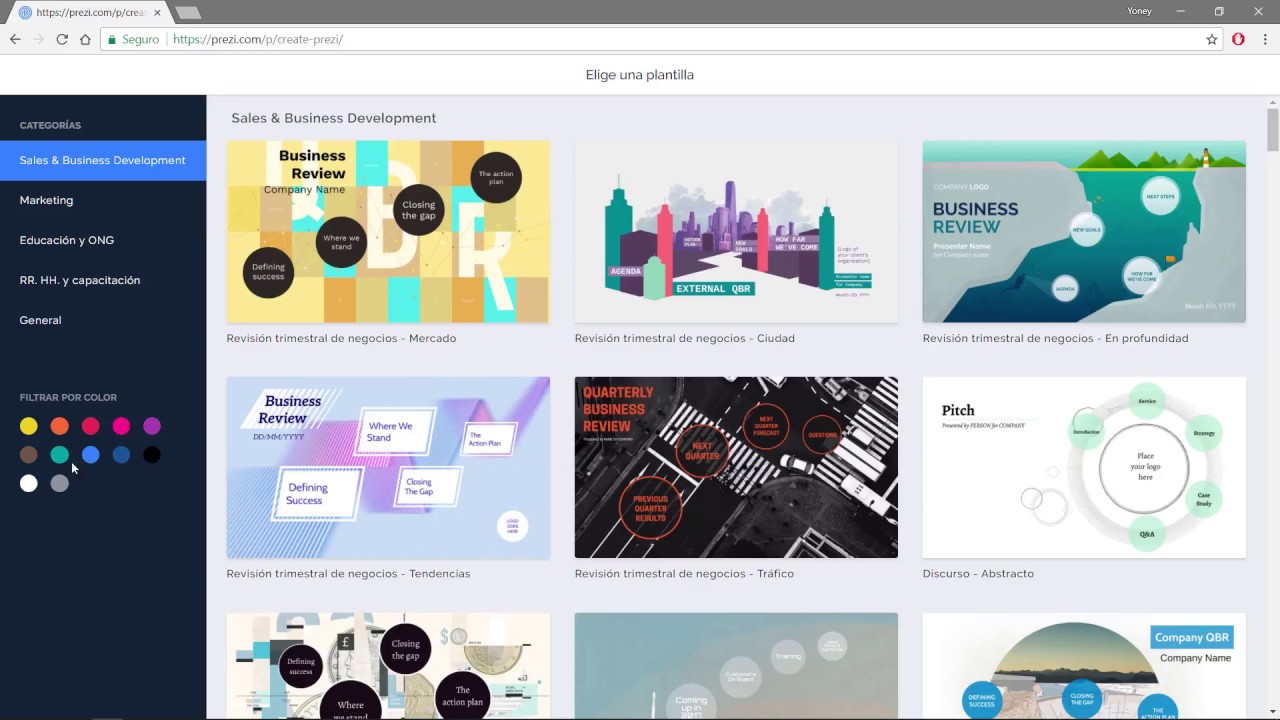
Task: Go to the browser home page
Action: pyautogui.click(x=85, y=39)
